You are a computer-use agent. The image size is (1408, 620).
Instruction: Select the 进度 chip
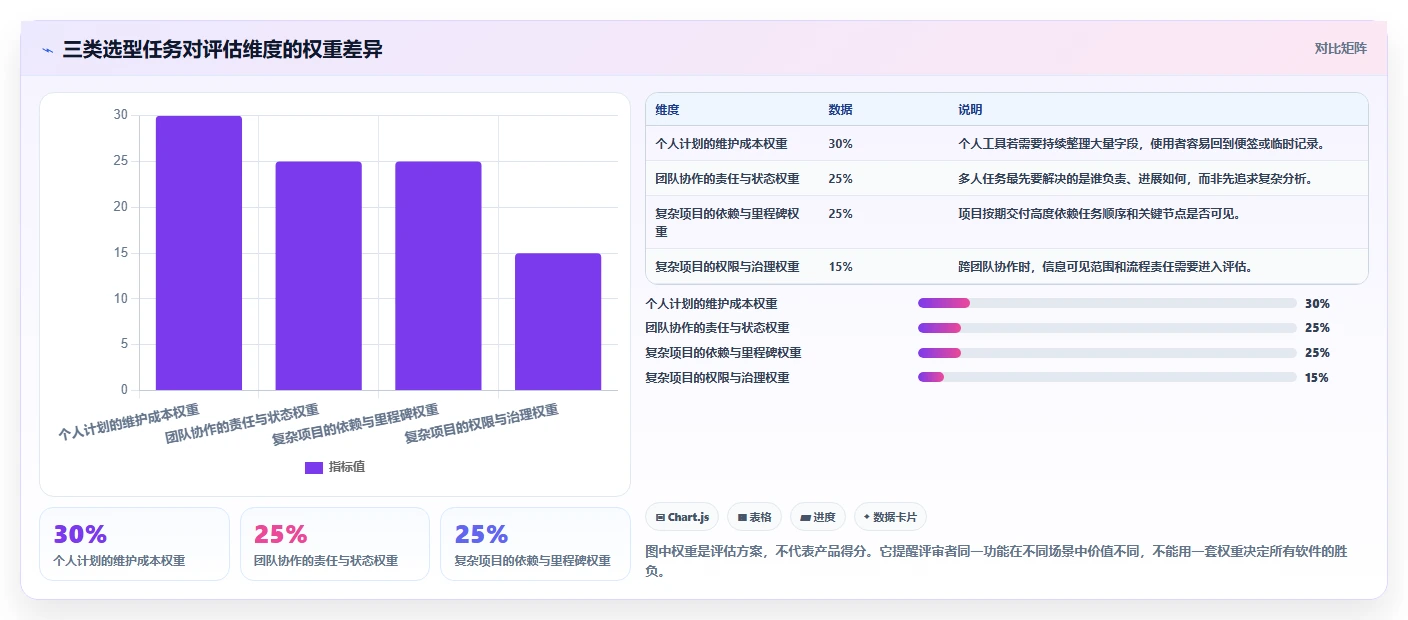[x=817, y=517]
